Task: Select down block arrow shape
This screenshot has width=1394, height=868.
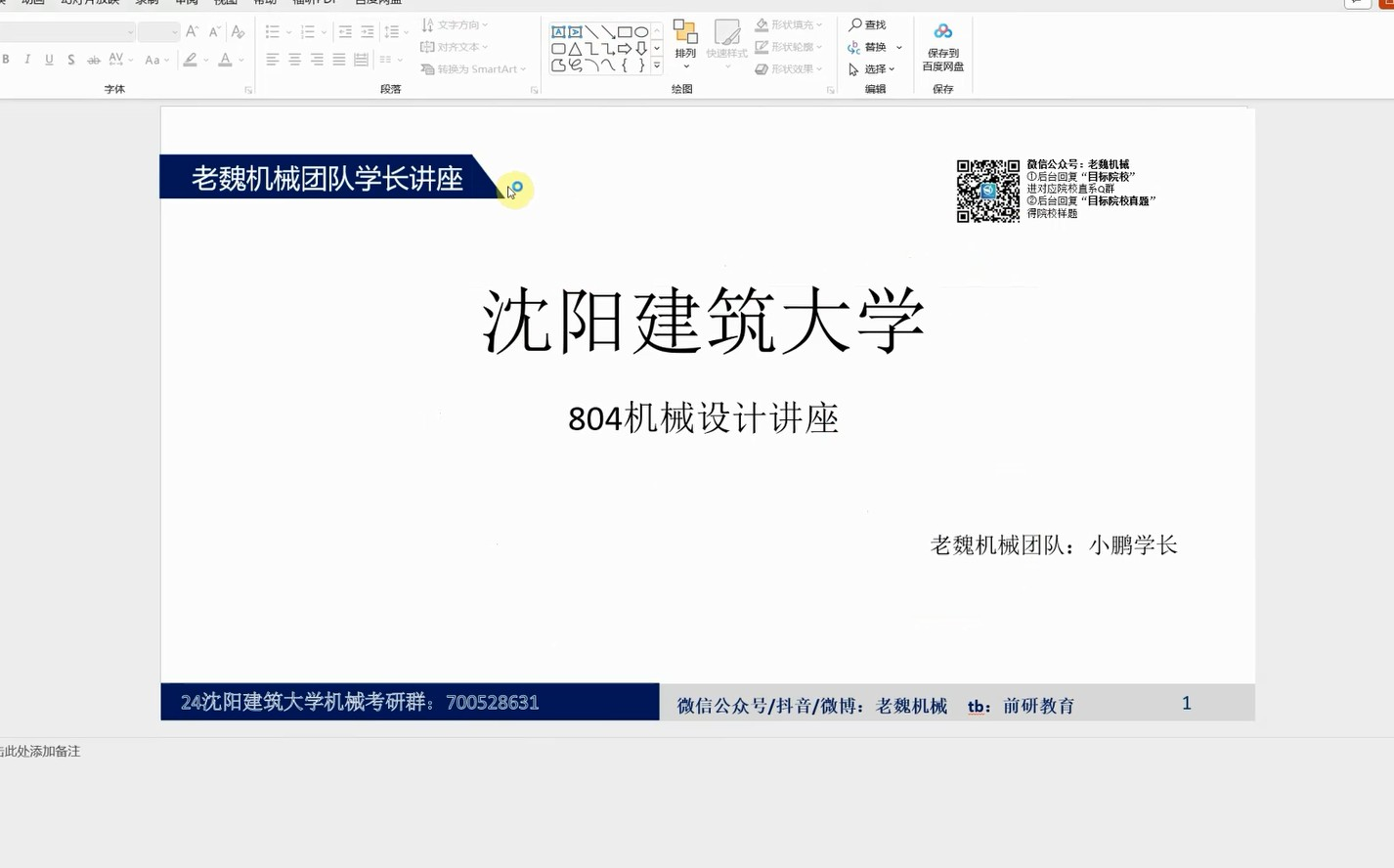Action: [641, 49]
